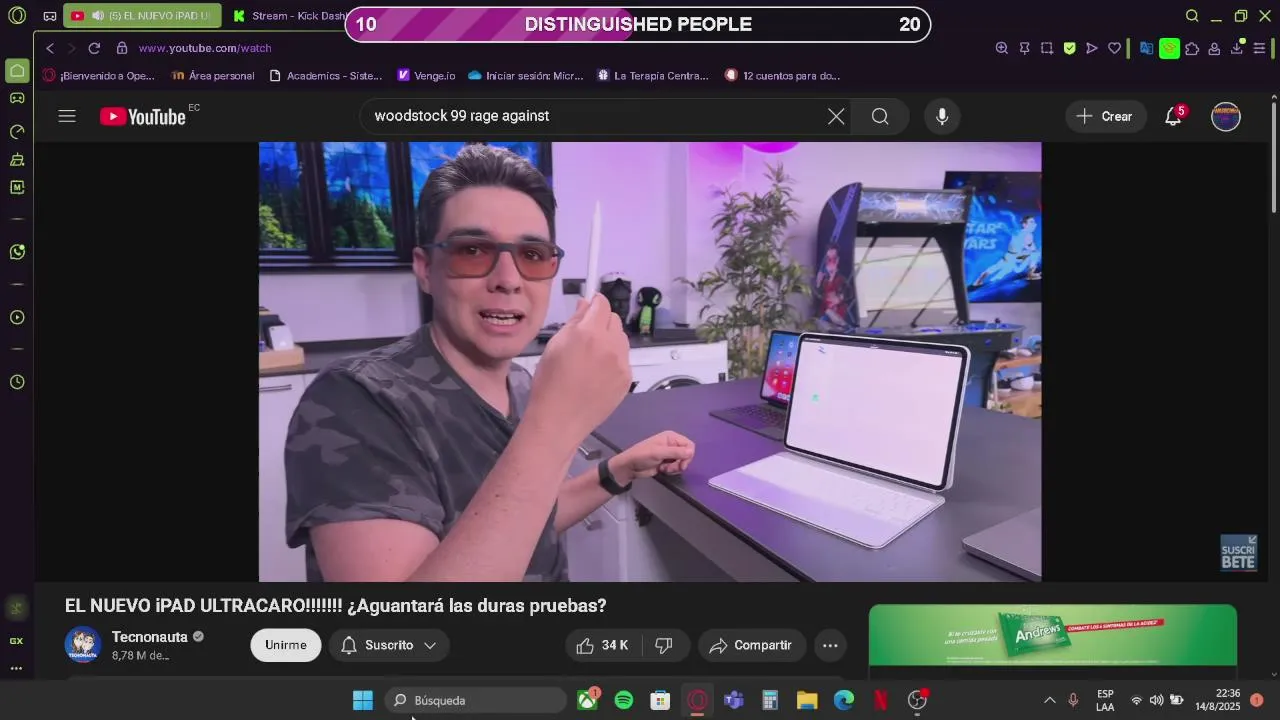Open the YouTube hamburger guide menu

coord(67,116)
